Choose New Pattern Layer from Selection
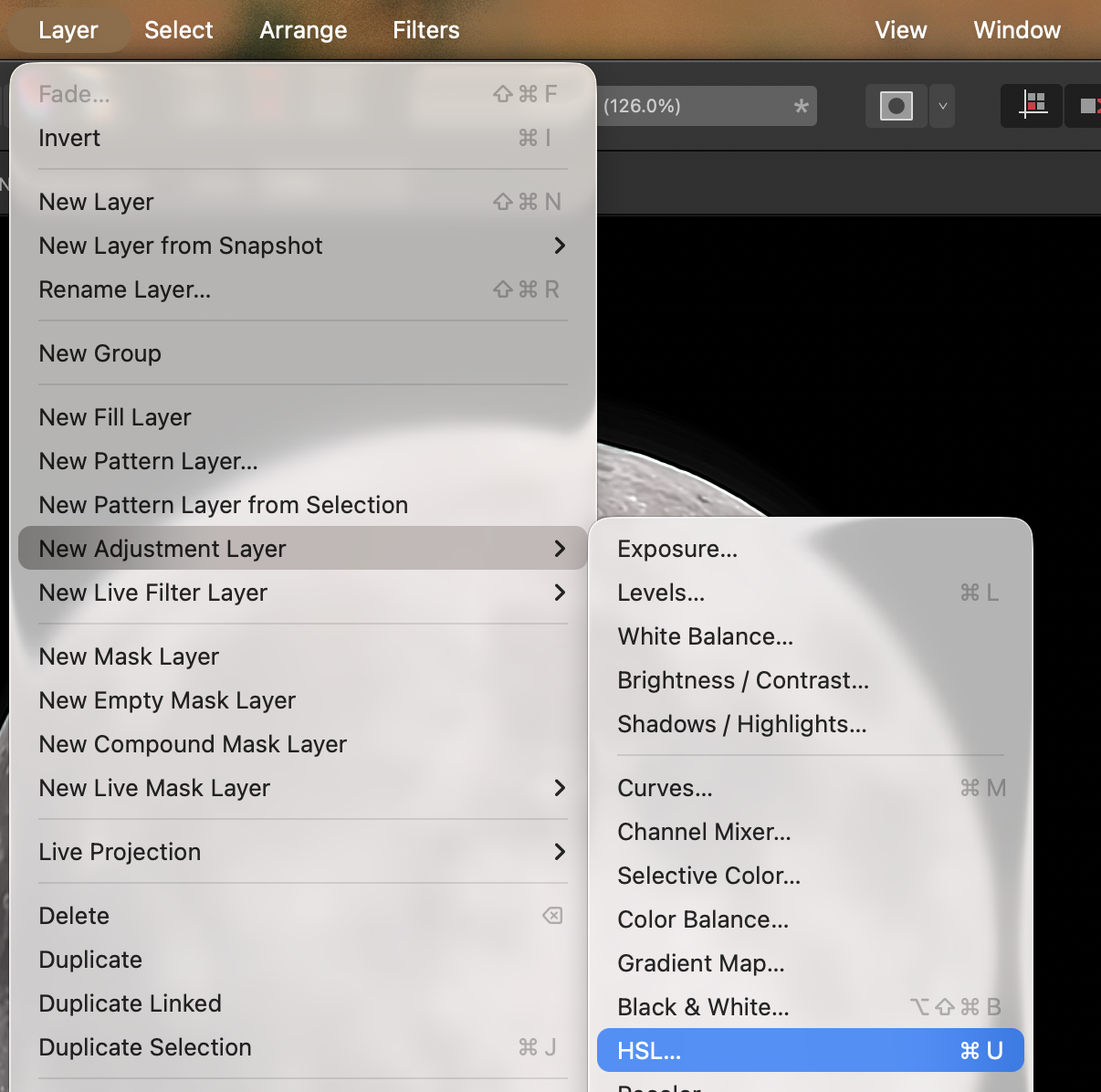 tap(302, 505)
